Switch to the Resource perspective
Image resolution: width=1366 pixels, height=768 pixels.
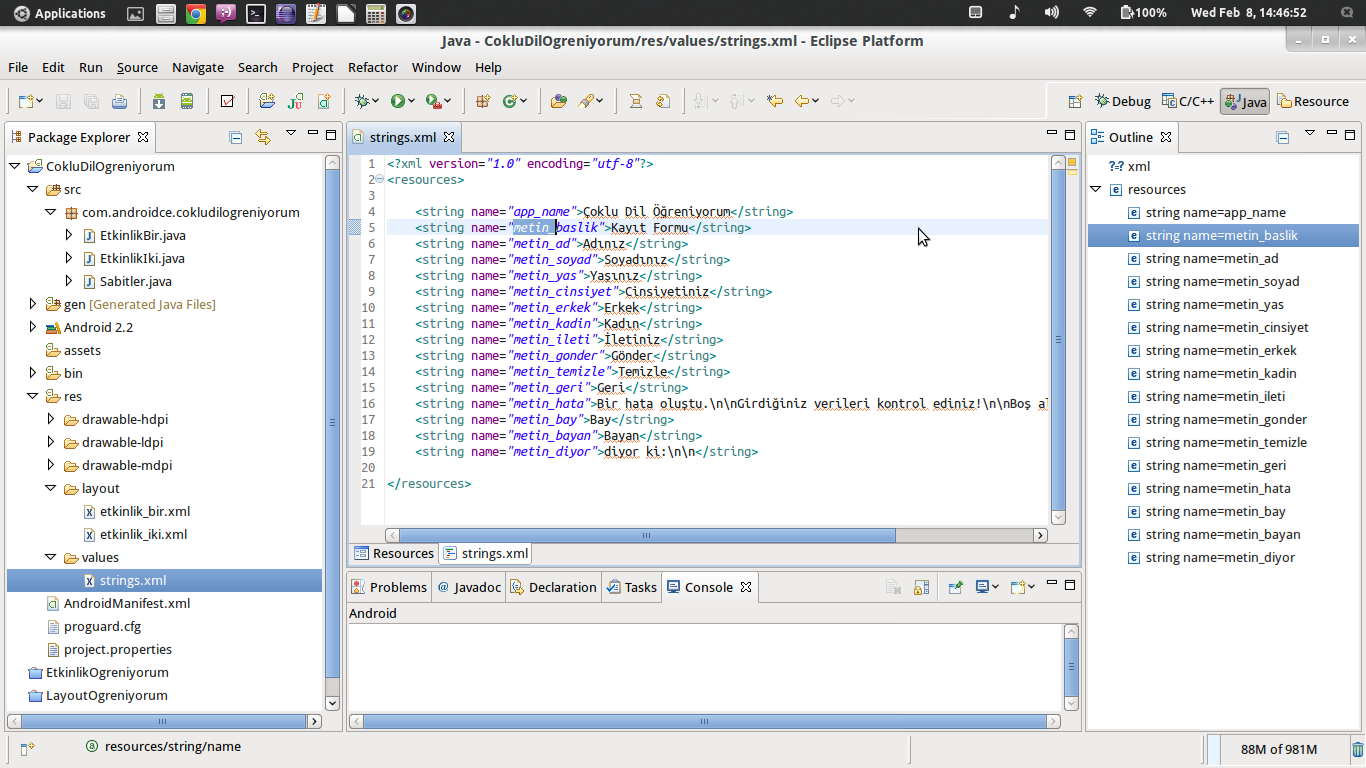click(1312, 101)
